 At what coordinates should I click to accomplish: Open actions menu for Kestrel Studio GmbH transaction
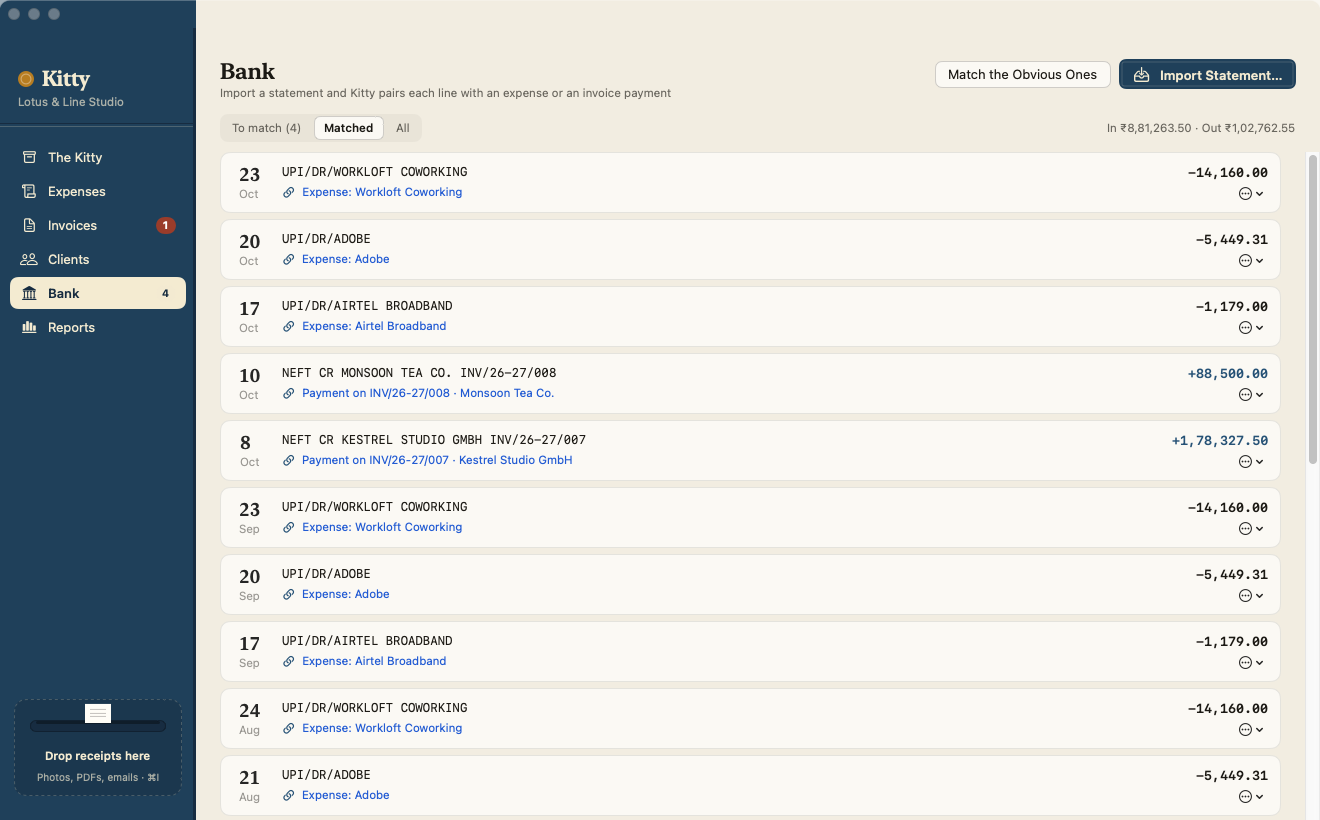(x=1251, y=462)
